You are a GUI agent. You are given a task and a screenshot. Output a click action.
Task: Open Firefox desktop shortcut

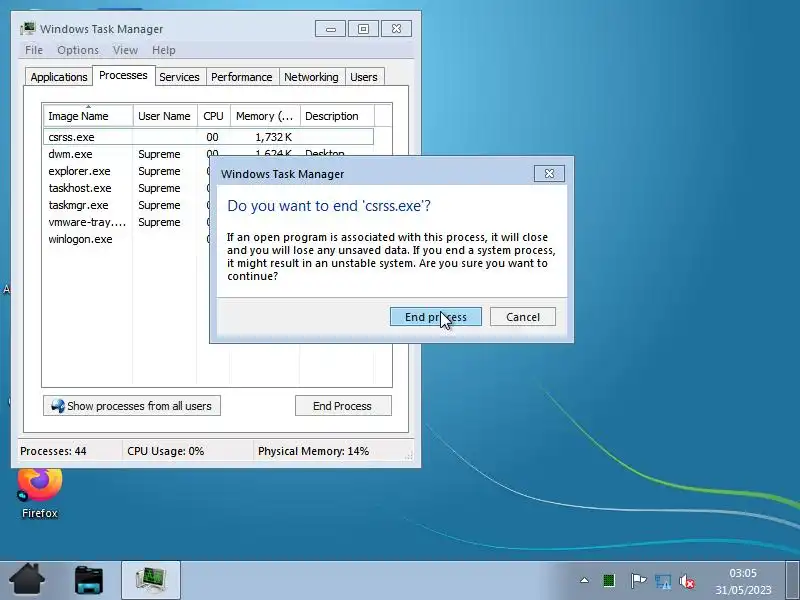click(39, 493)
